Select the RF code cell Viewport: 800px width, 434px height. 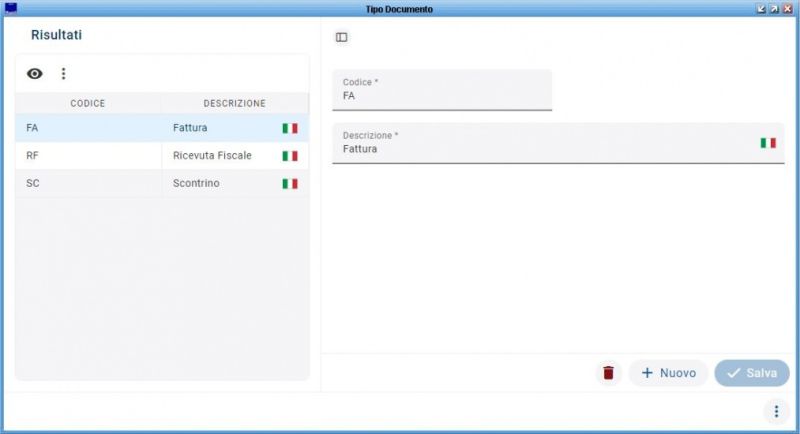[x=89, y=156]
